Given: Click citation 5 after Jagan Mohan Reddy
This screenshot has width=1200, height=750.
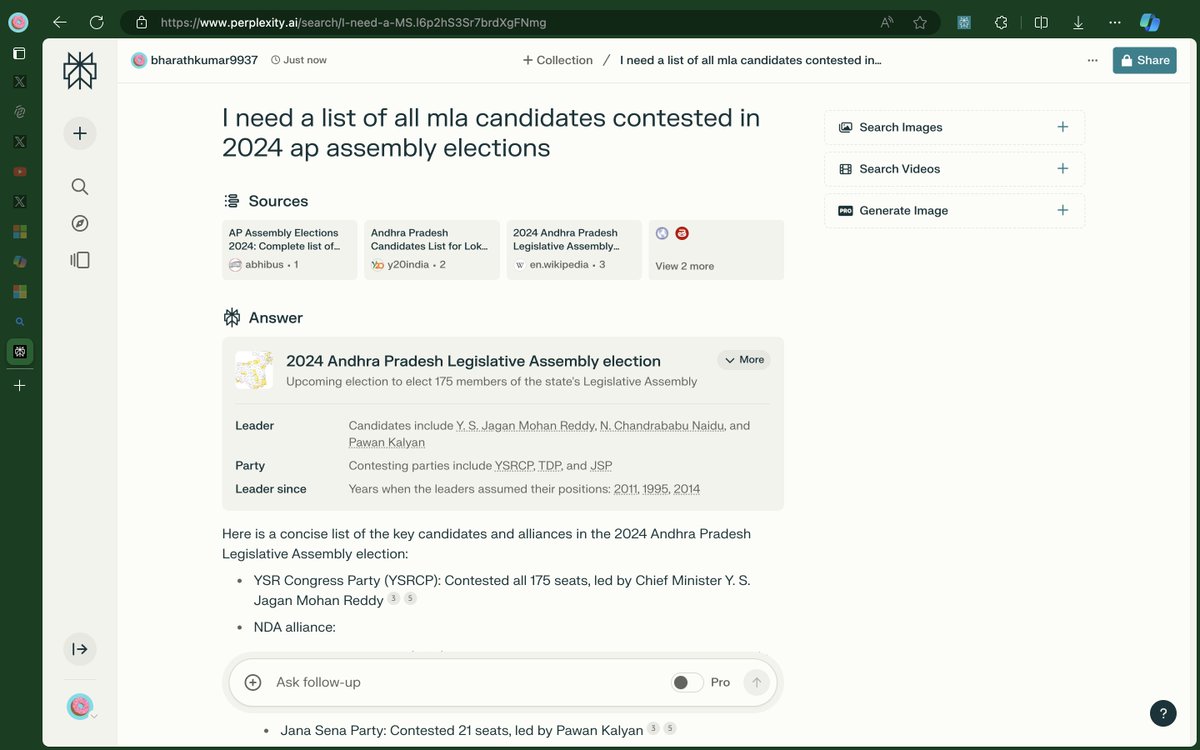Looking at the screenshot, I should point(410,598).
